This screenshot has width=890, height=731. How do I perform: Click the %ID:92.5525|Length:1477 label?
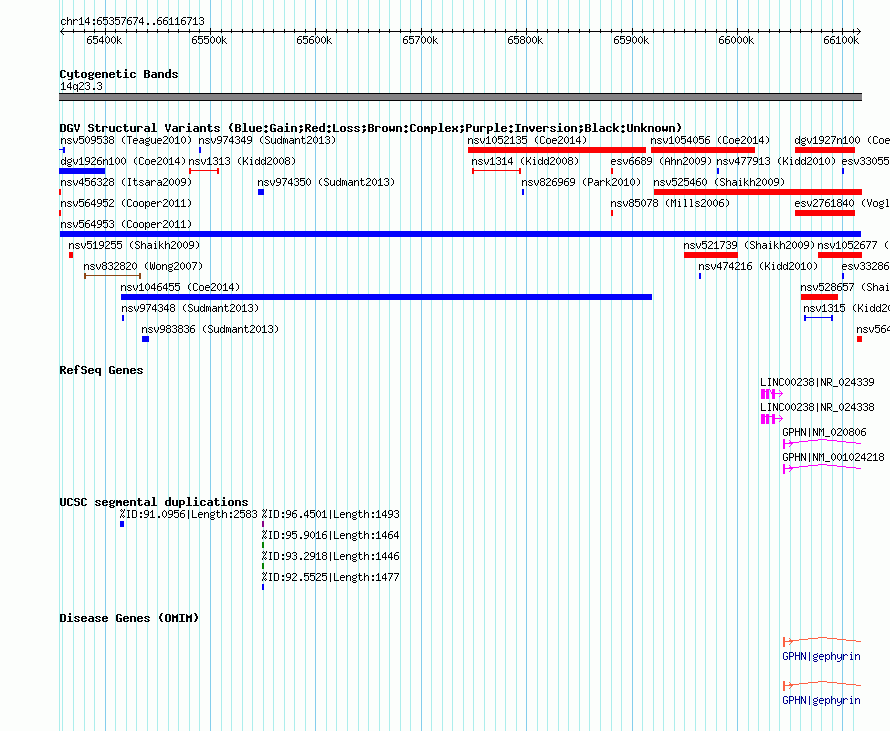click(330, 577)
